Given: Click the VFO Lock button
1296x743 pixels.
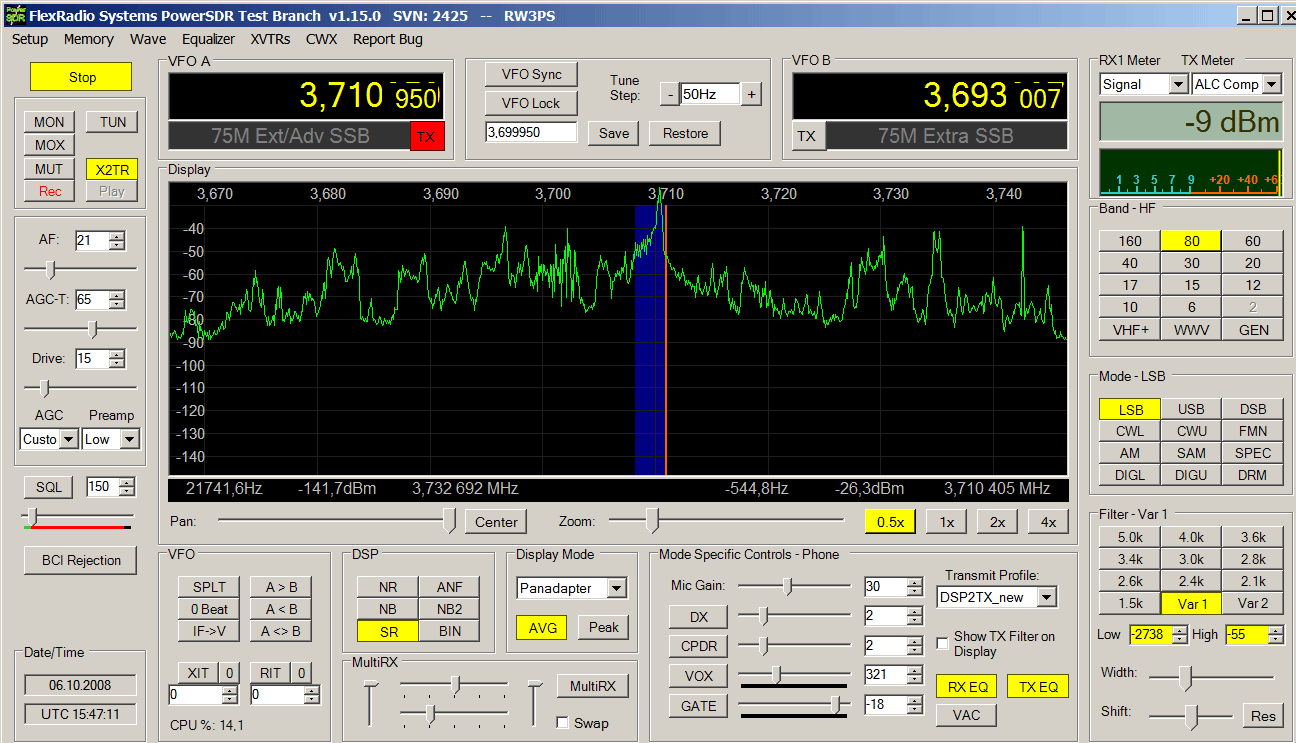Looking at the screenshot, I should (x=531, y=103).
